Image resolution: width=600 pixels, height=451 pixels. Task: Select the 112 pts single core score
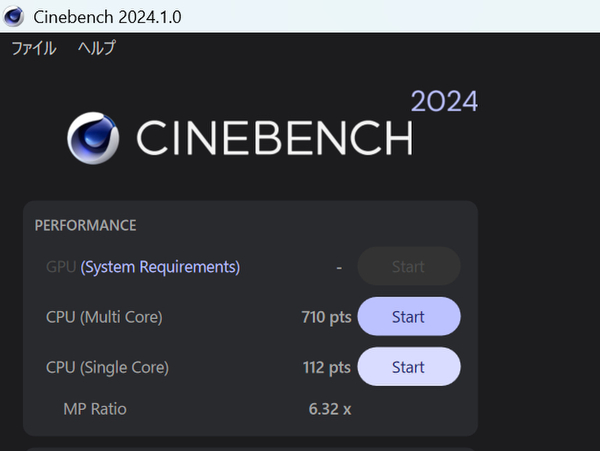tap(326, 367)
